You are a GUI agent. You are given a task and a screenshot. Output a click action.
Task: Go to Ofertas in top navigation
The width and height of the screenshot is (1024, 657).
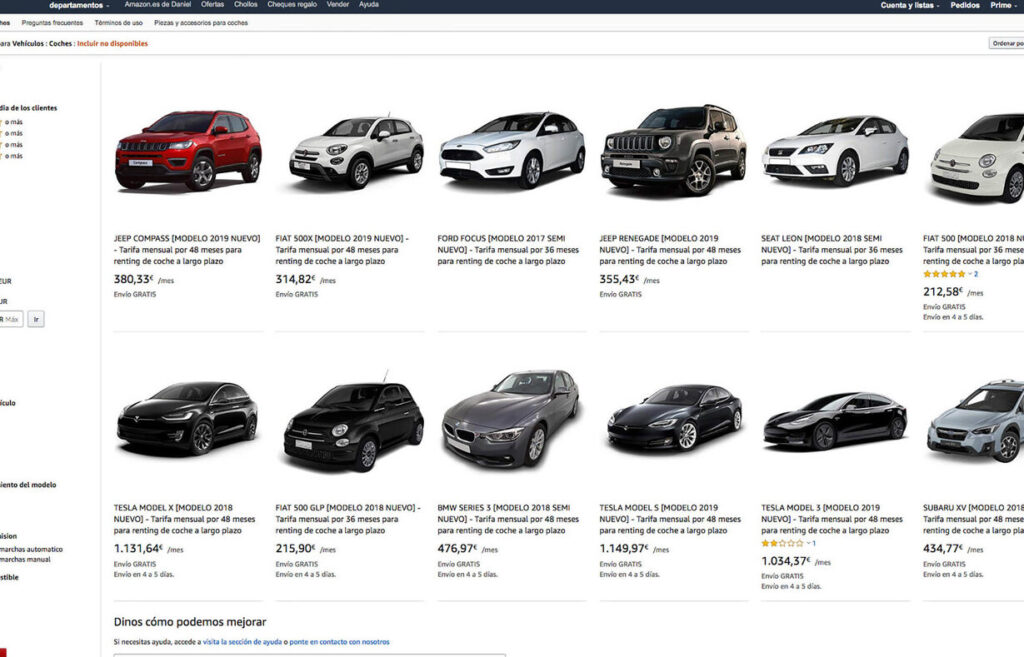tap(212, 5)
